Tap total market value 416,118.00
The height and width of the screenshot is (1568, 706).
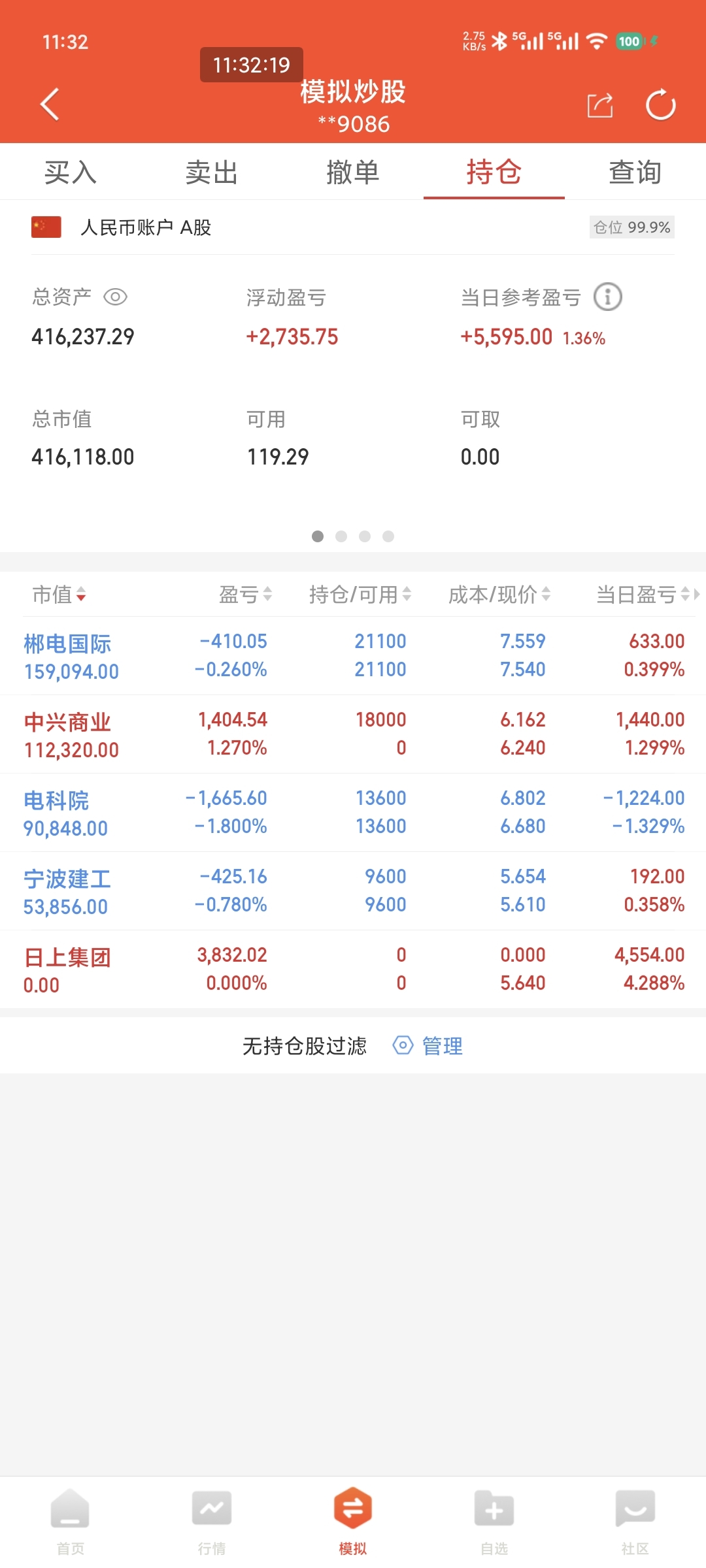click(x=83, y=457)
